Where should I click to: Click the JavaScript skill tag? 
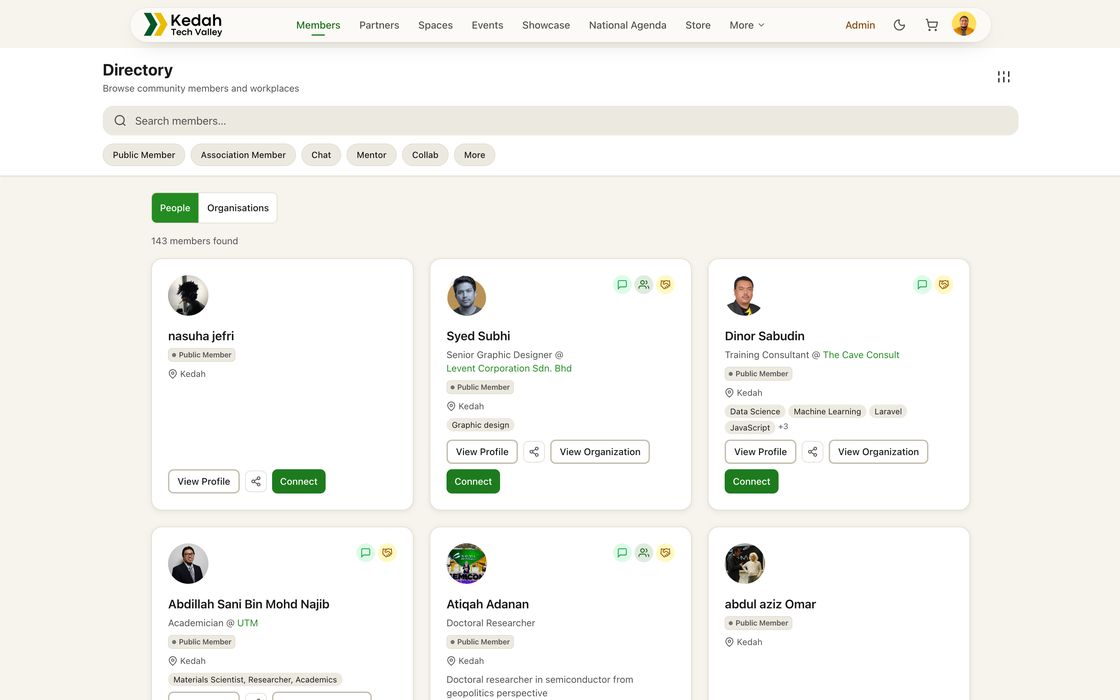click(750, 428)
